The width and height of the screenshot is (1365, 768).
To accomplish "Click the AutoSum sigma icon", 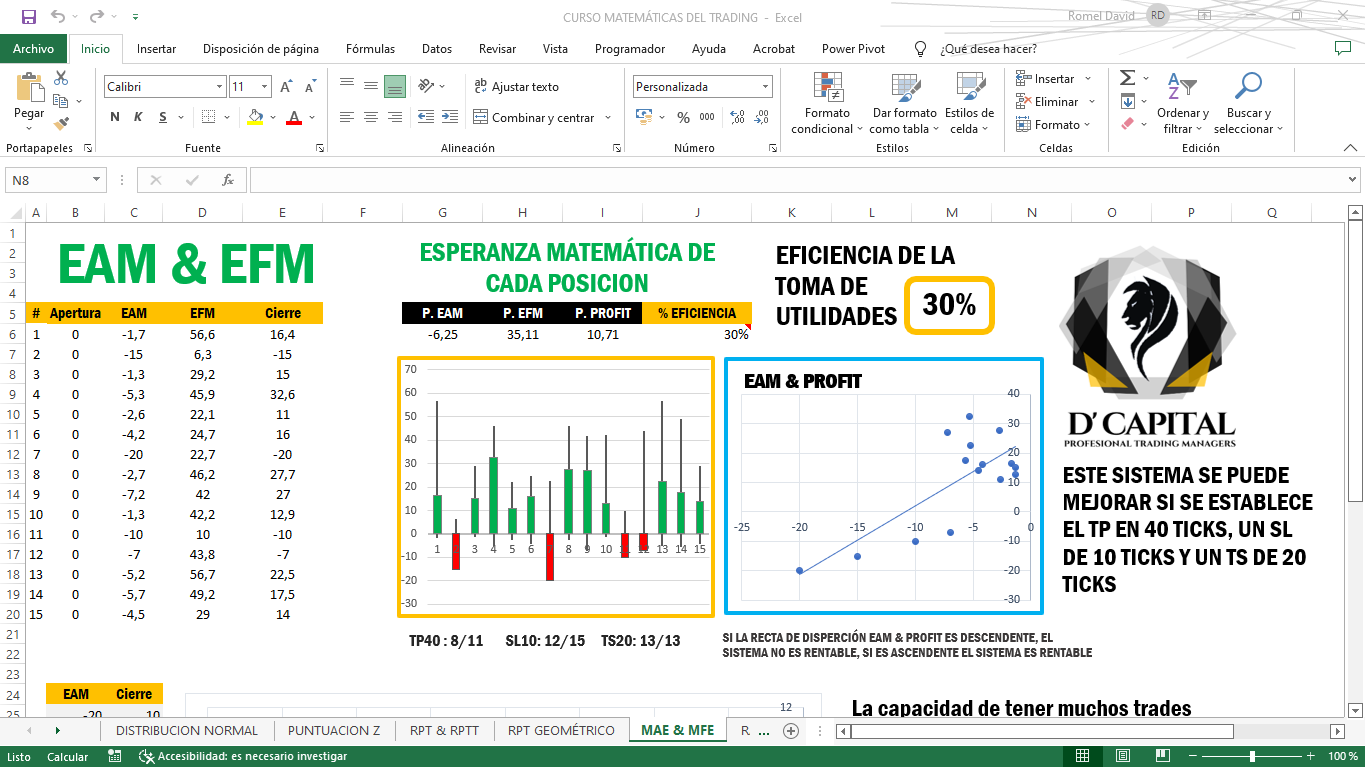I will (x=1128, y=78).
